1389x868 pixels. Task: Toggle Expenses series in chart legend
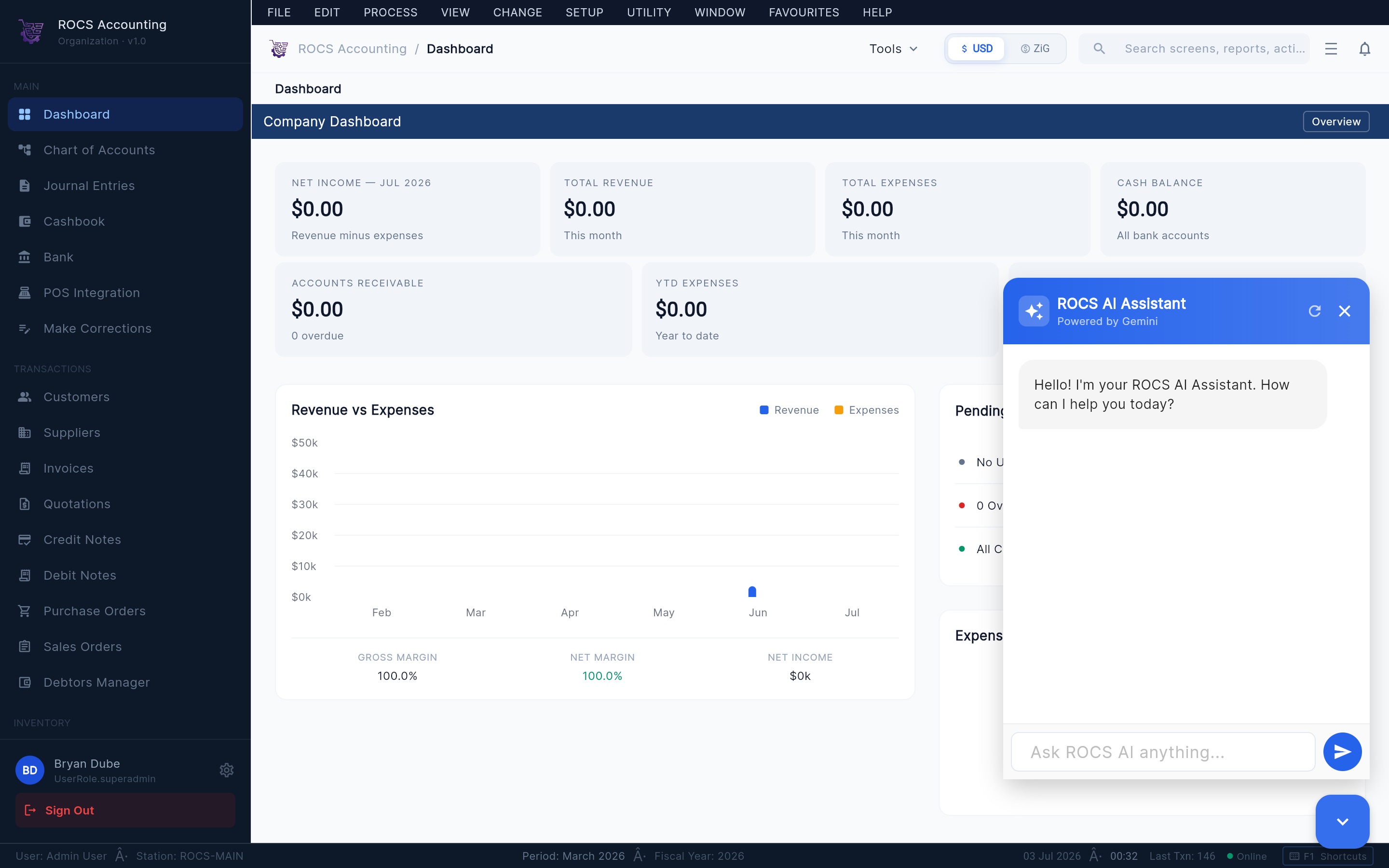(x=866, y=410)
